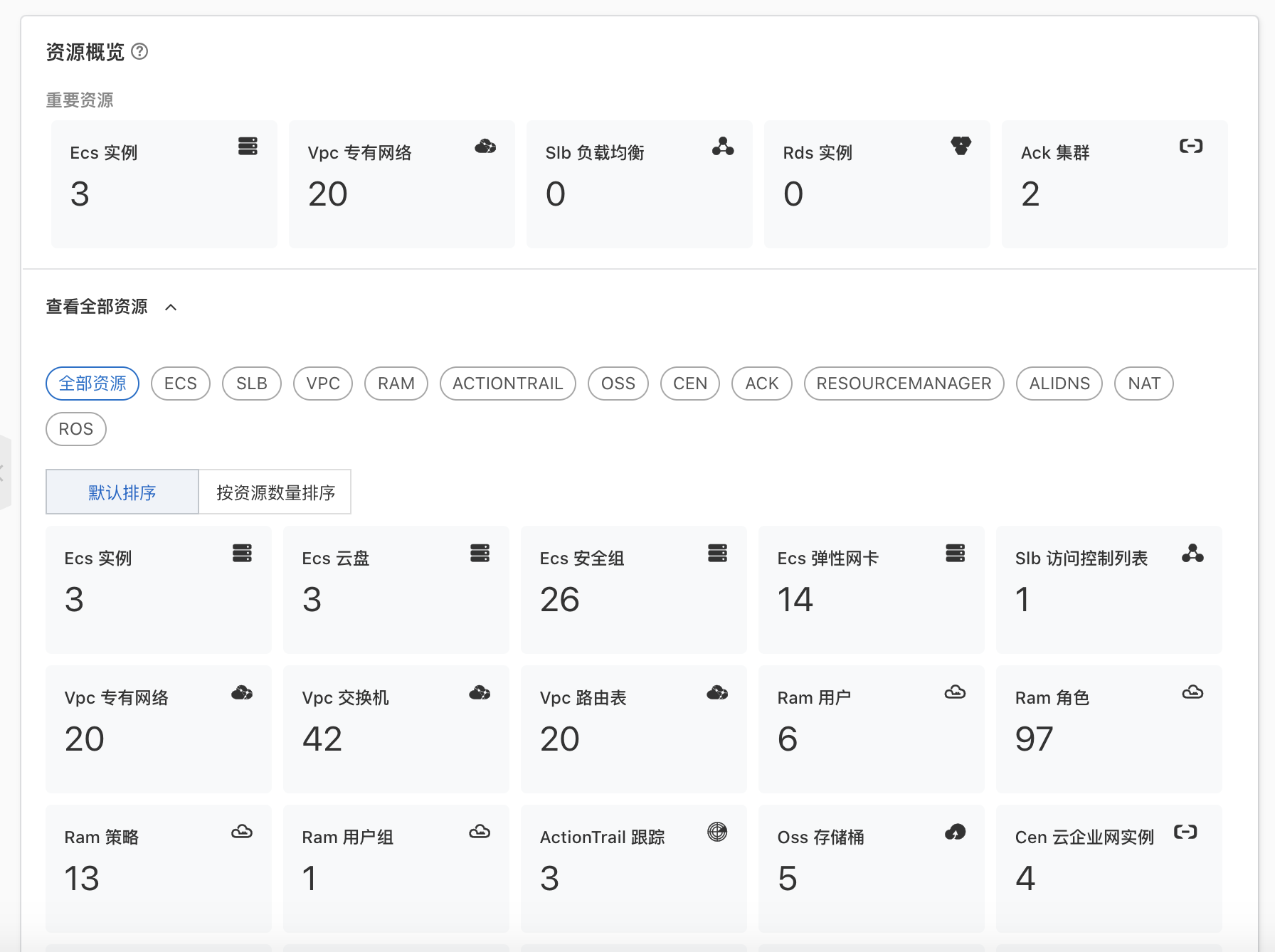Image resolution: width=1275 pixels, height=952 pixels.
Task: Switch to 默认排序 tab
Action: click(x=122, y=492)
